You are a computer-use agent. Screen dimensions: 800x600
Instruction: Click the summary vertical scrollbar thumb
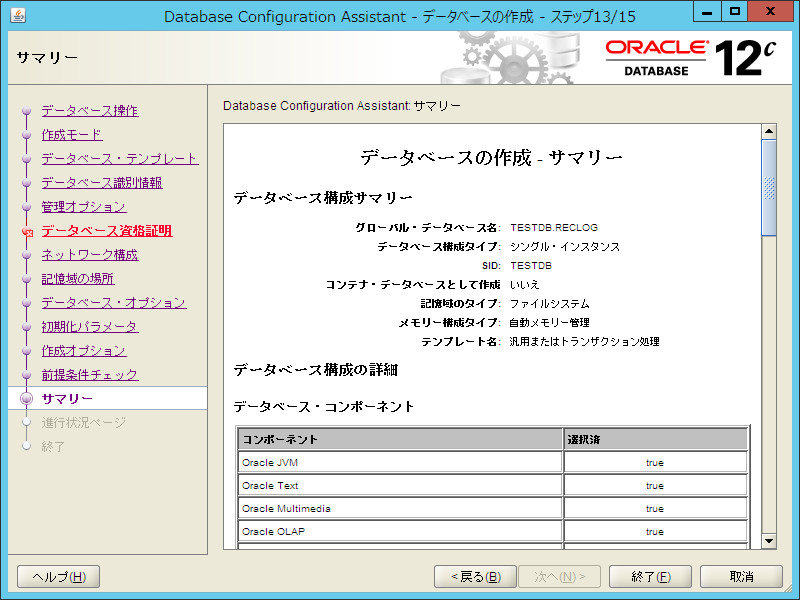pyautogui.click(x=769, y=188)
